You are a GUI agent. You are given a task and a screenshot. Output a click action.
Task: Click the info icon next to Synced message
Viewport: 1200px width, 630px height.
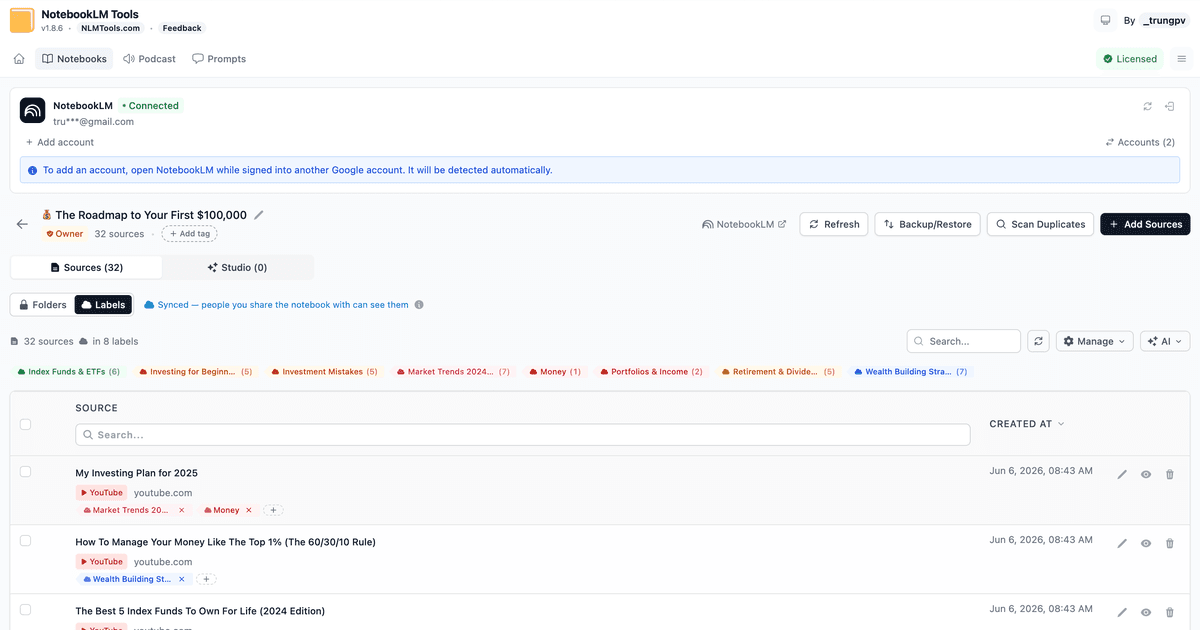[x=419, y=305]
